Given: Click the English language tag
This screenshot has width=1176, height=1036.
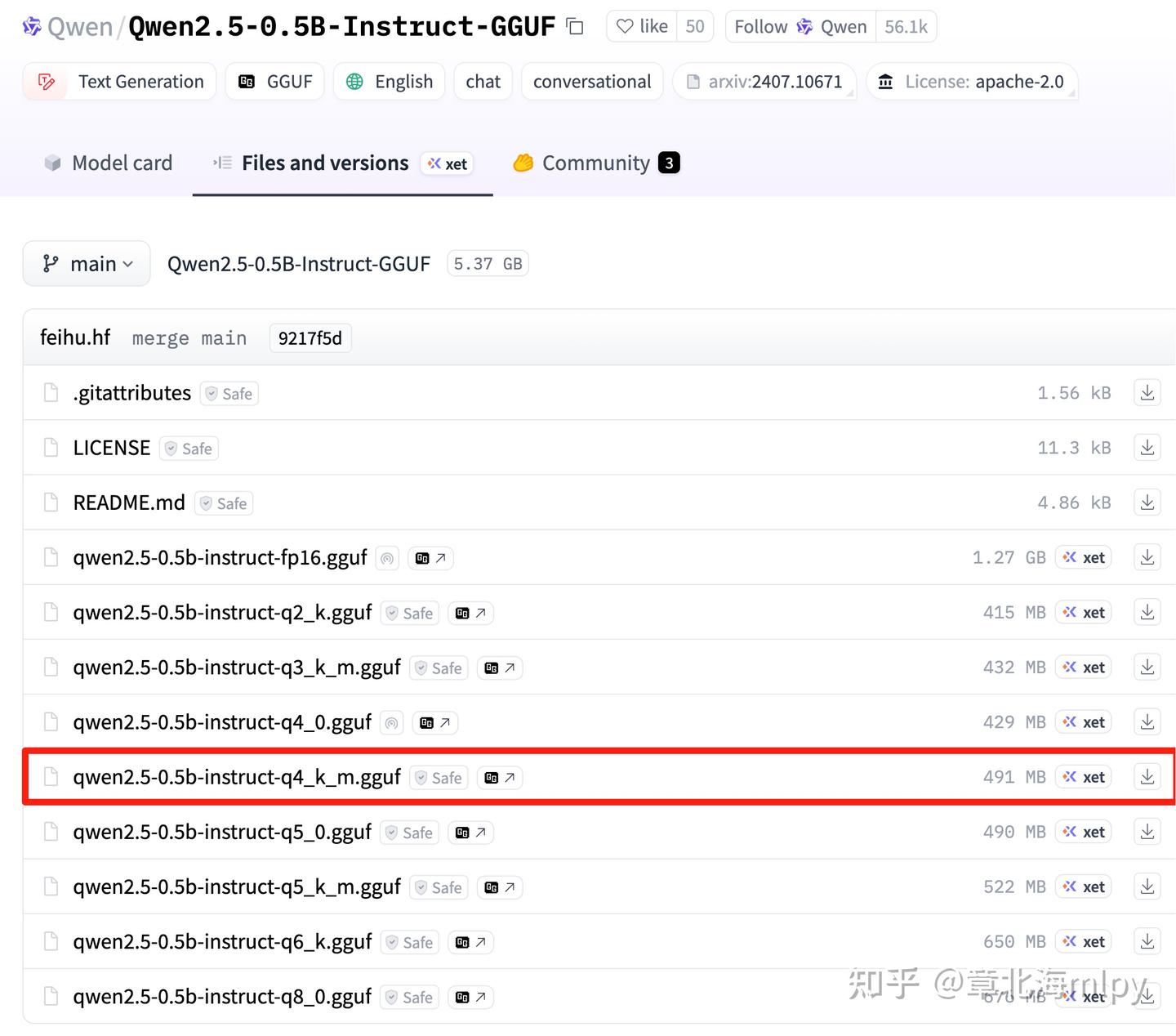Looking at the screenshot, I should pyautogui.click(x=389, y=82).
